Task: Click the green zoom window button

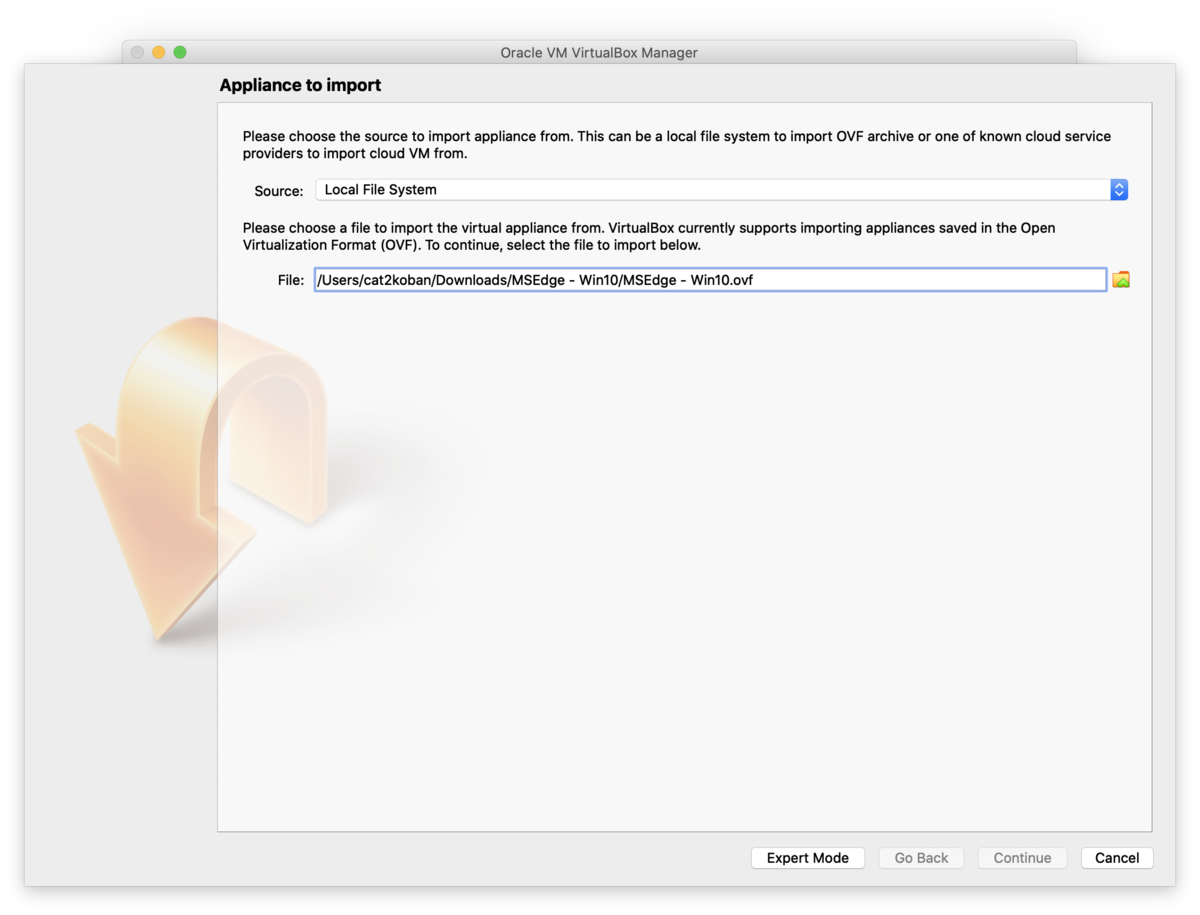Action: tap(180, 52)
